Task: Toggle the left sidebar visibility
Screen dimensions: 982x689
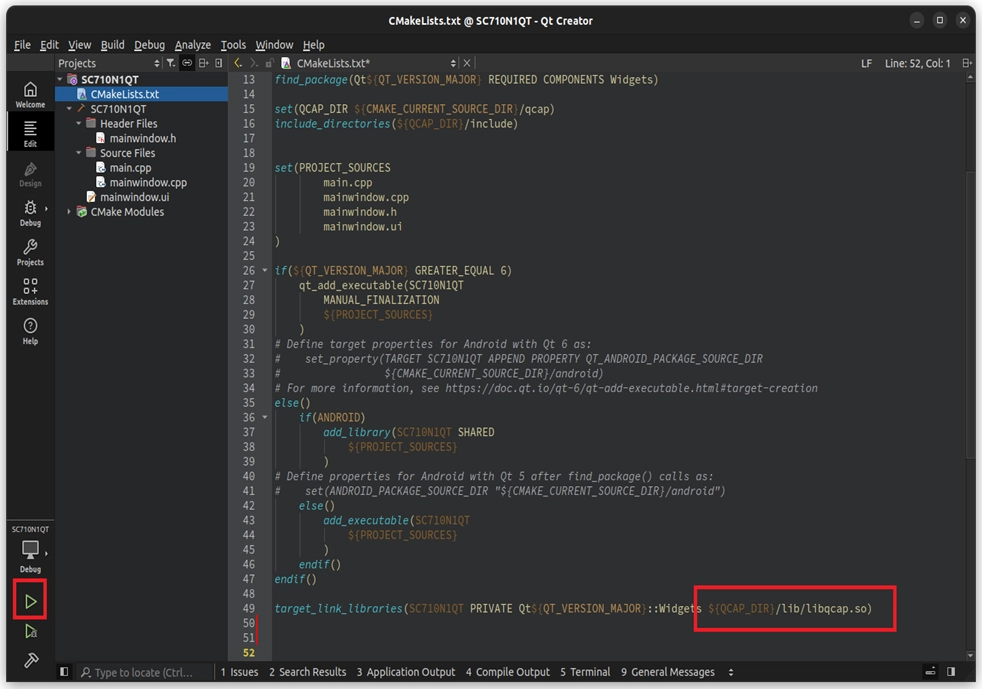Action: tap(64, 672)
